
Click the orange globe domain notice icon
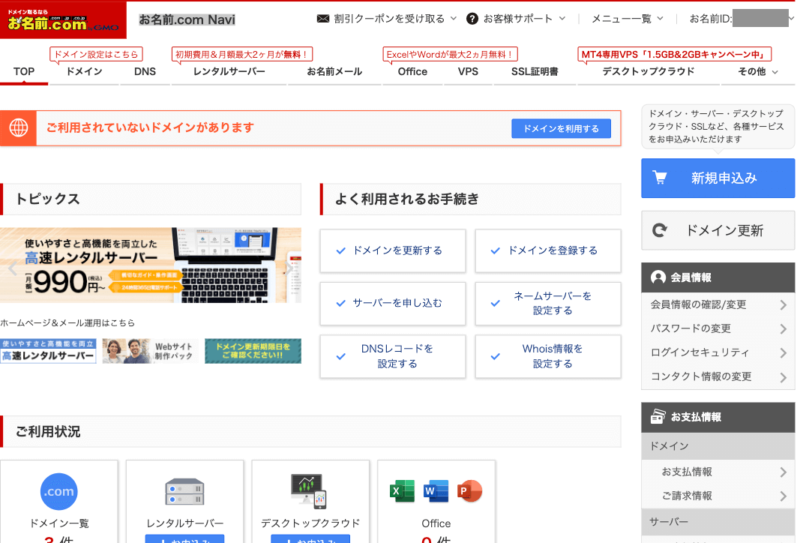[x=18, y=128]
